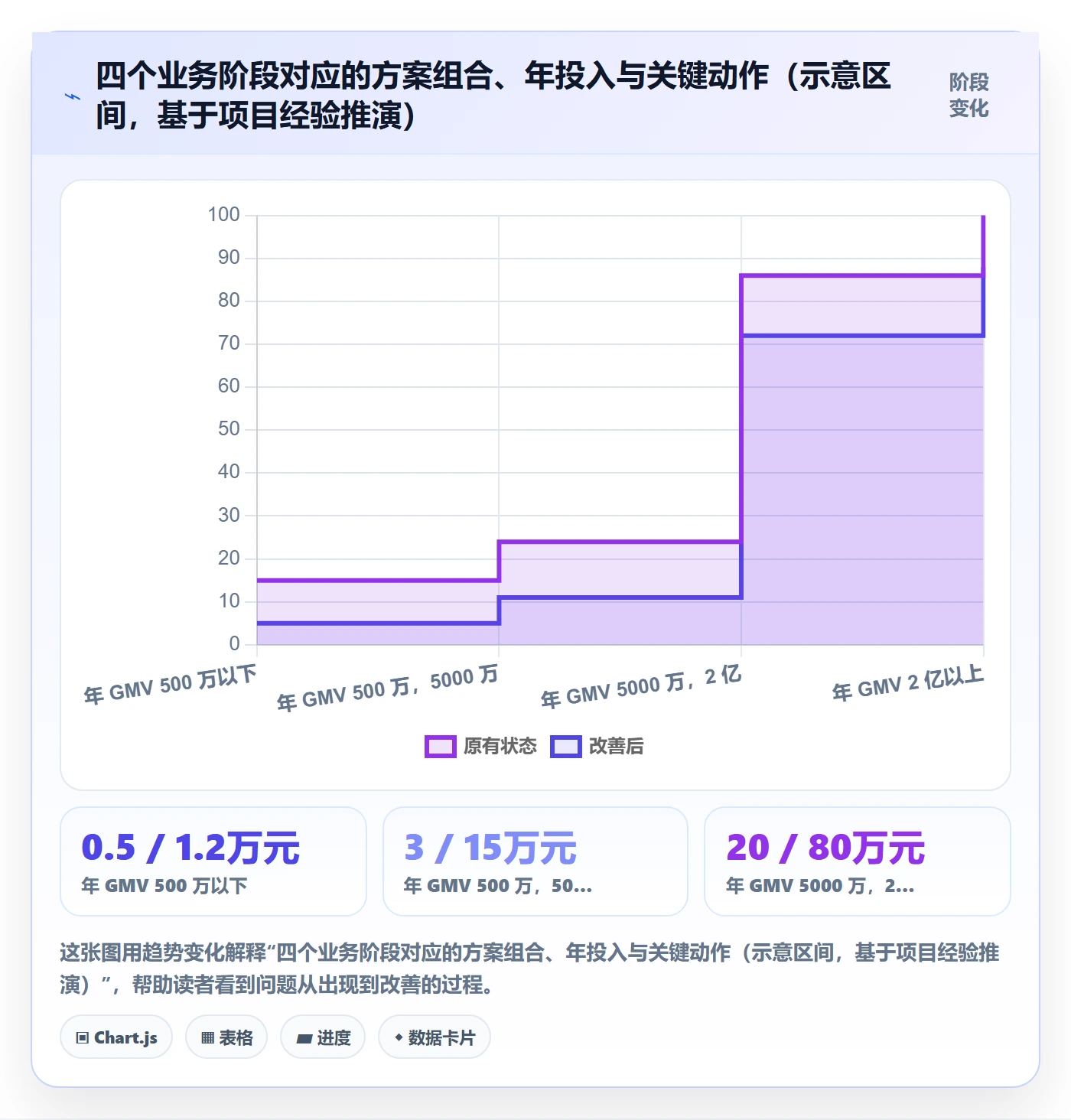The width and height of the screenshot is (1071, 1120).
Task: Toggle the 改善后 legend swatch
Action: 566,747
